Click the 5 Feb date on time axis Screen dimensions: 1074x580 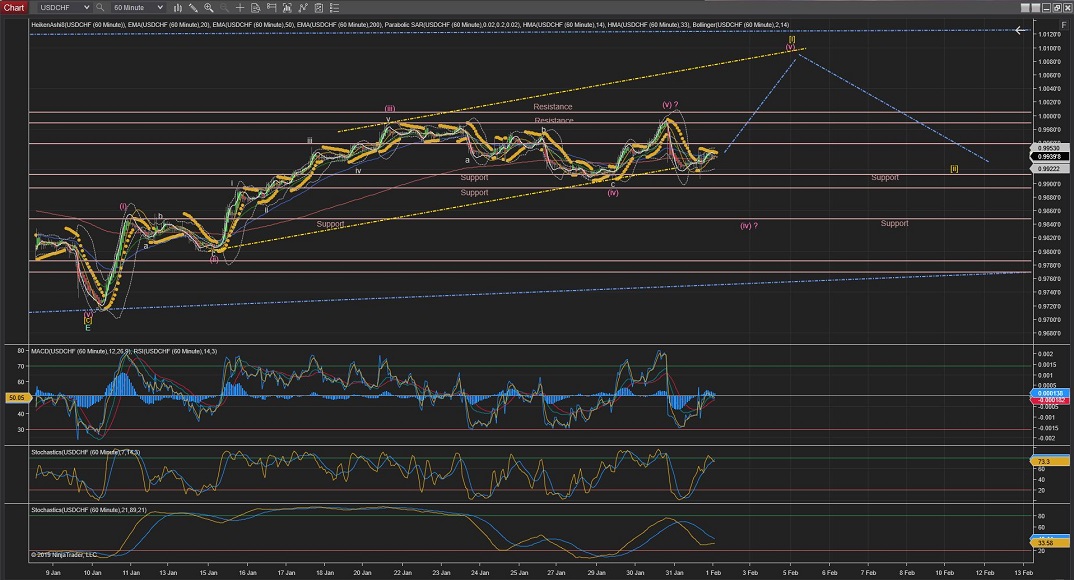click(x=790, y=572)
